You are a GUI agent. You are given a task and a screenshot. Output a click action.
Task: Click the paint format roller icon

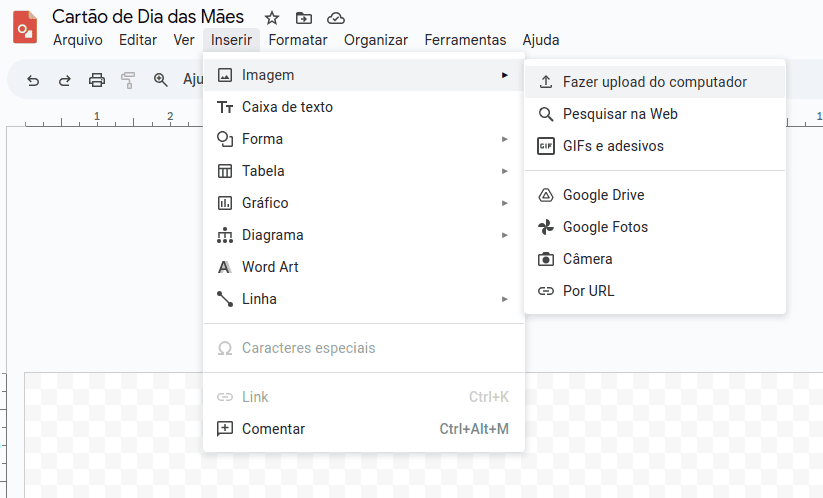(x=128, y=80)
